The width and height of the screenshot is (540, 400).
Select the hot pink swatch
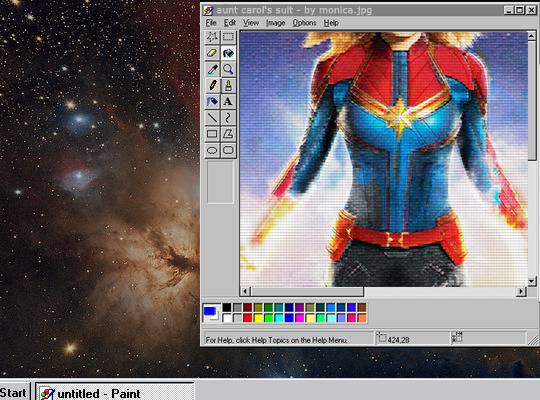352,318
